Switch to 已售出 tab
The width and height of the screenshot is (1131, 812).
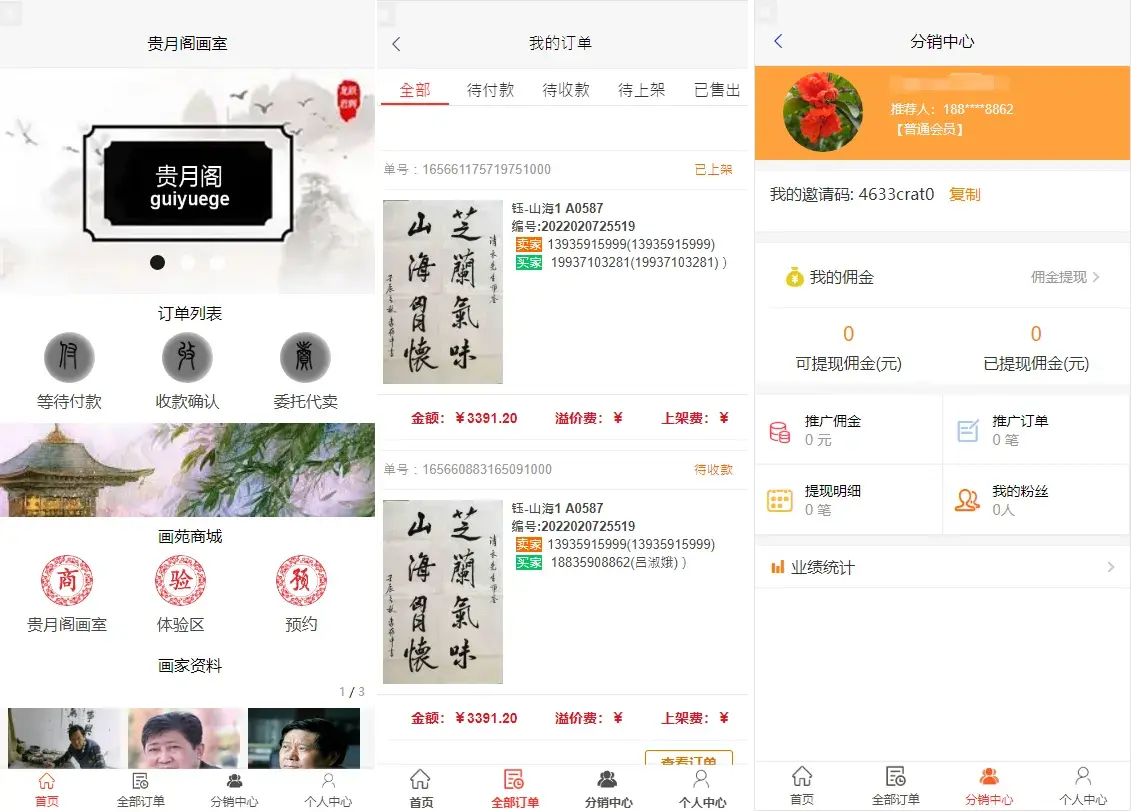tap(717, 90)
